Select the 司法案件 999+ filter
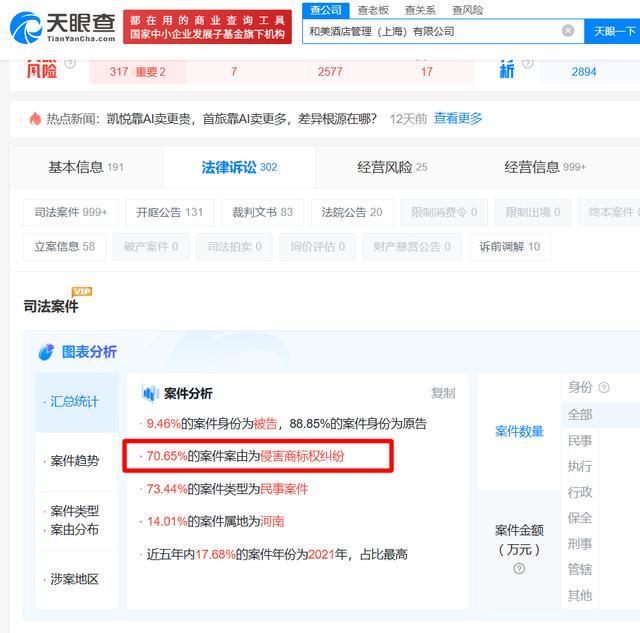This screenshot has width=640, height=633. (x=71, y=212)
